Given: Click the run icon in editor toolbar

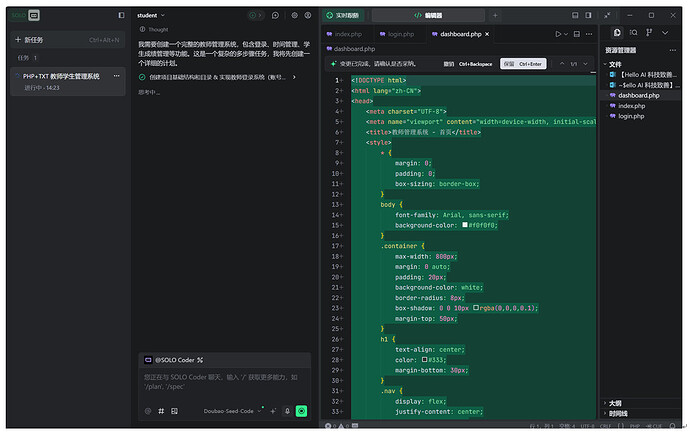Looking at the screenshot, I should click(x=559, y=34).
